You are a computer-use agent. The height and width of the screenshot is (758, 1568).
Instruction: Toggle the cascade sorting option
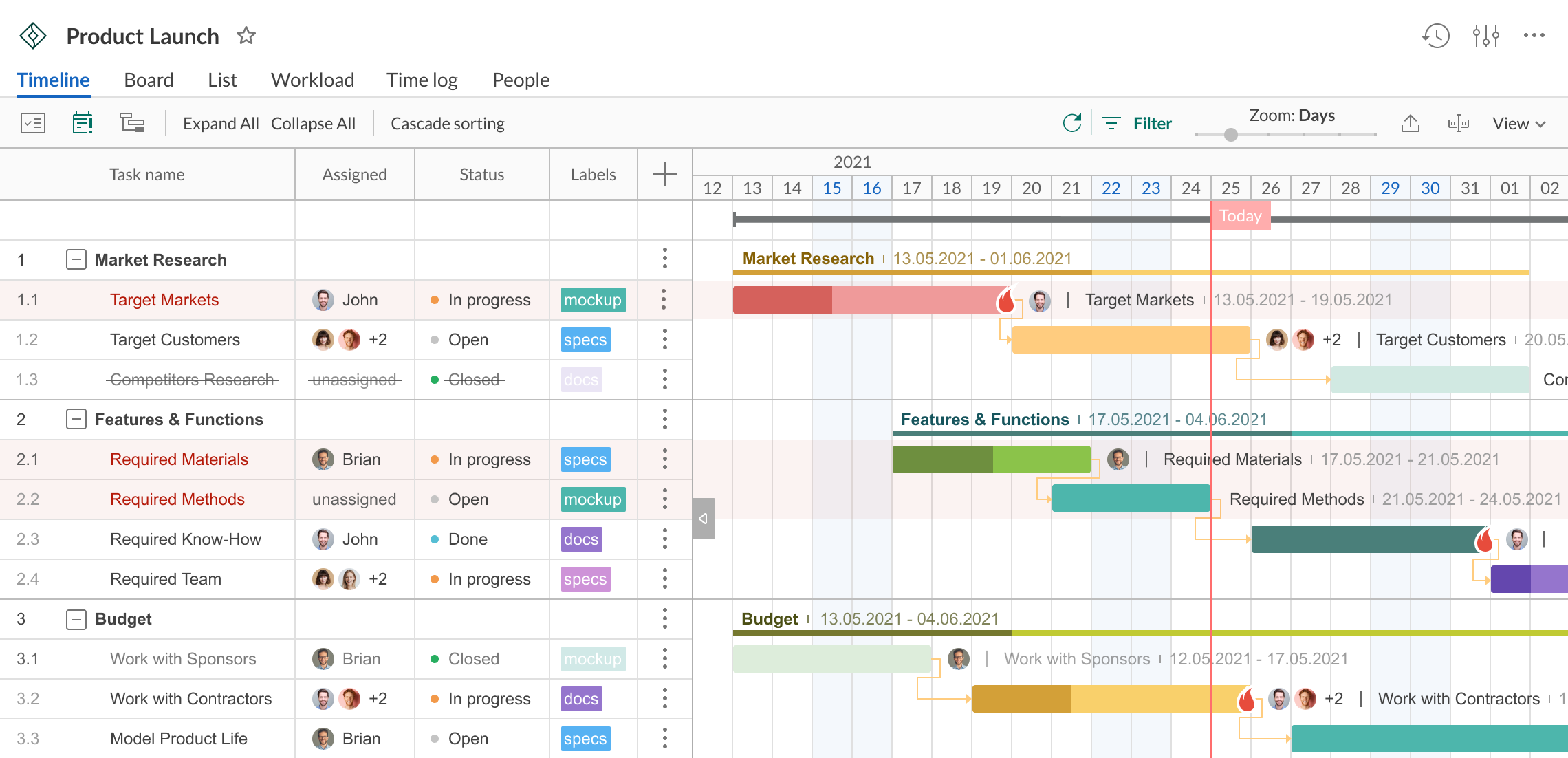click(x=448, y=123)
